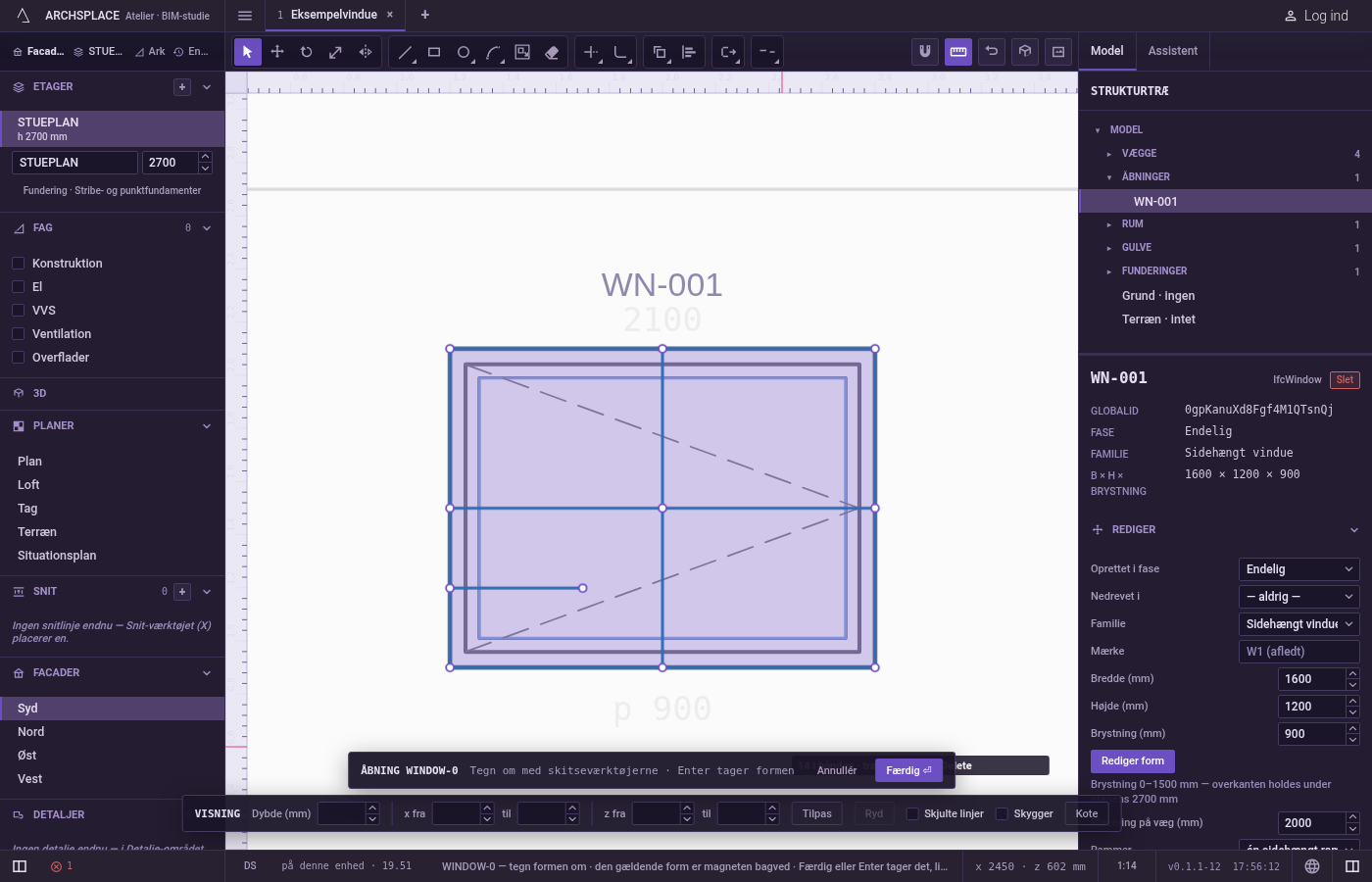Click the Færdig button
This screenshot has width=1372, height=882.
(908, 770)
